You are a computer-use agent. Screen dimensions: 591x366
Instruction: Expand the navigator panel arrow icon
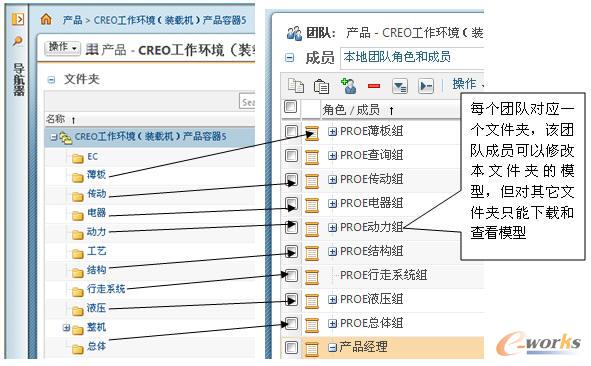click(x=18, y=19)
